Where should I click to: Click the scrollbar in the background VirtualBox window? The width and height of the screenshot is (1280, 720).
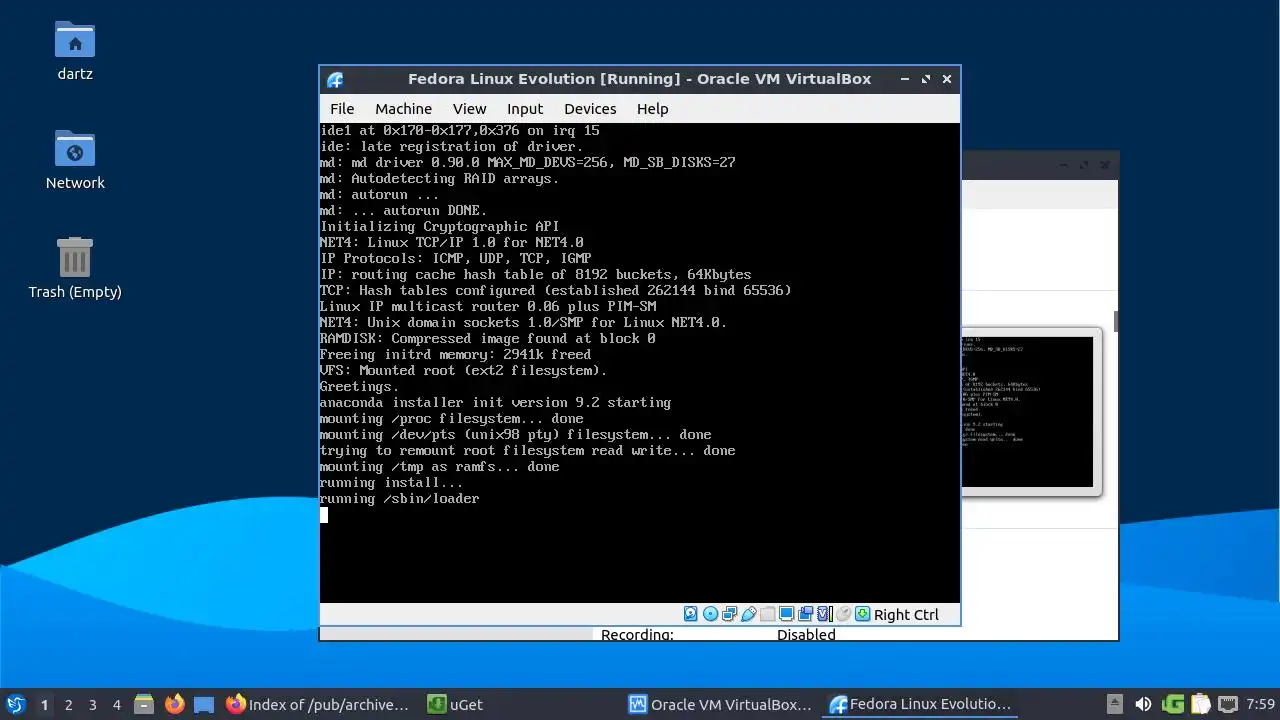(x=1115, y=321)
